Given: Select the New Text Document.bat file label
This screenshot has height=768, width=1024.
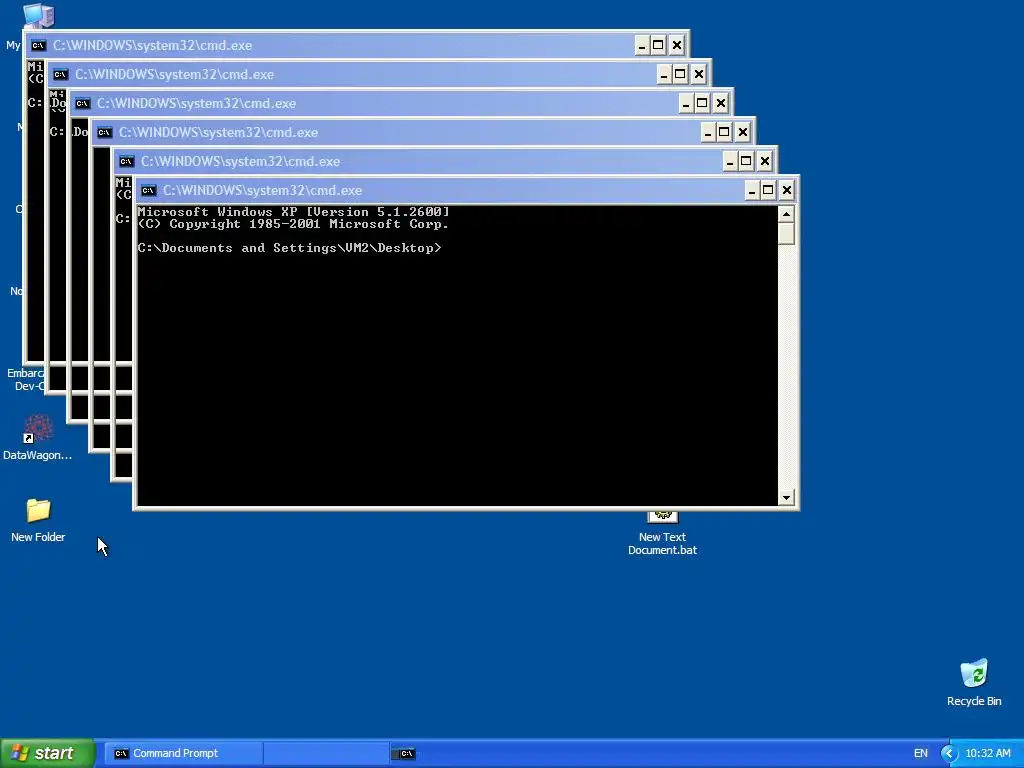Looking at the screenshot, I should coord(662,543).
